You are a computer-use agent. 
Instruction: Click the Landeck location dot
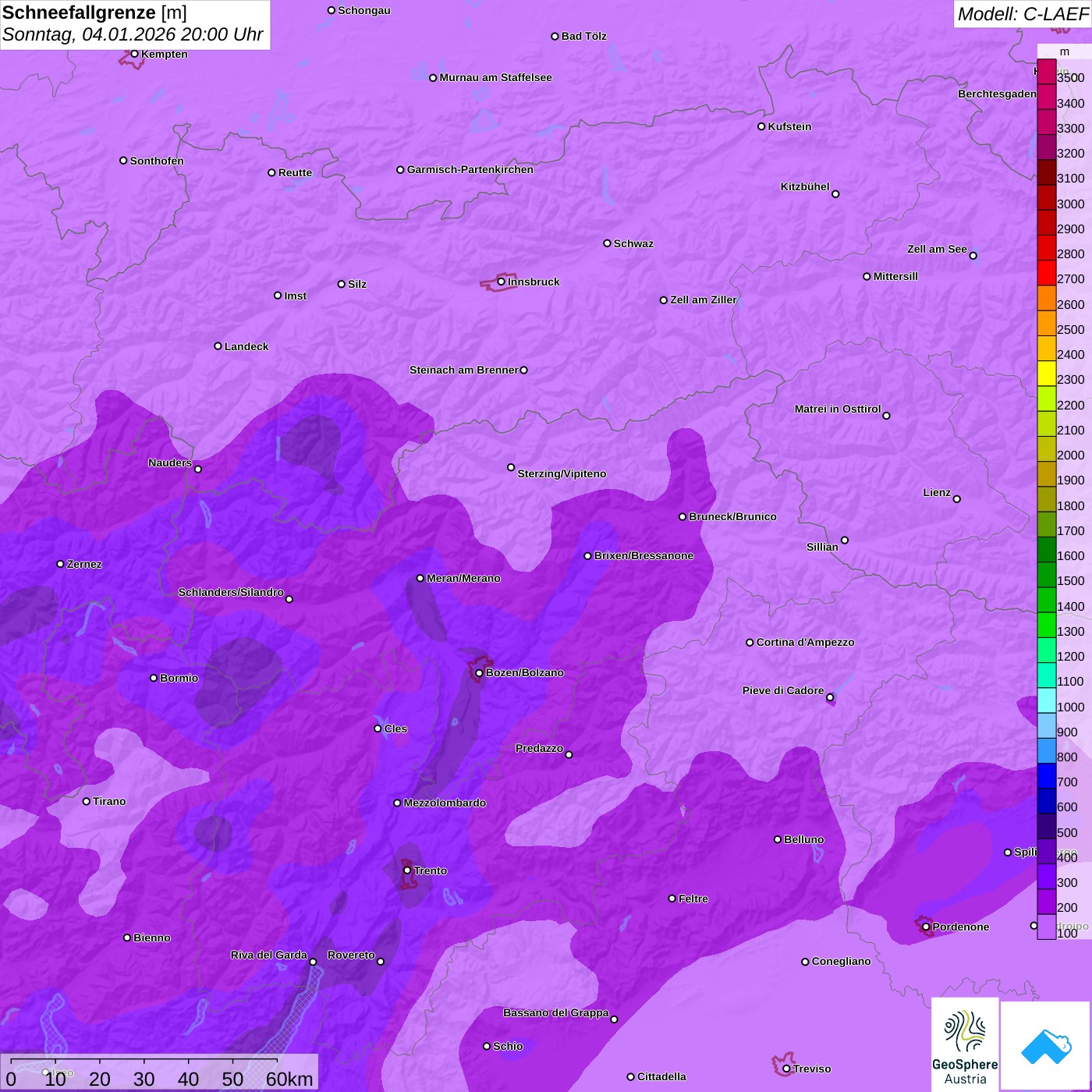218,346
